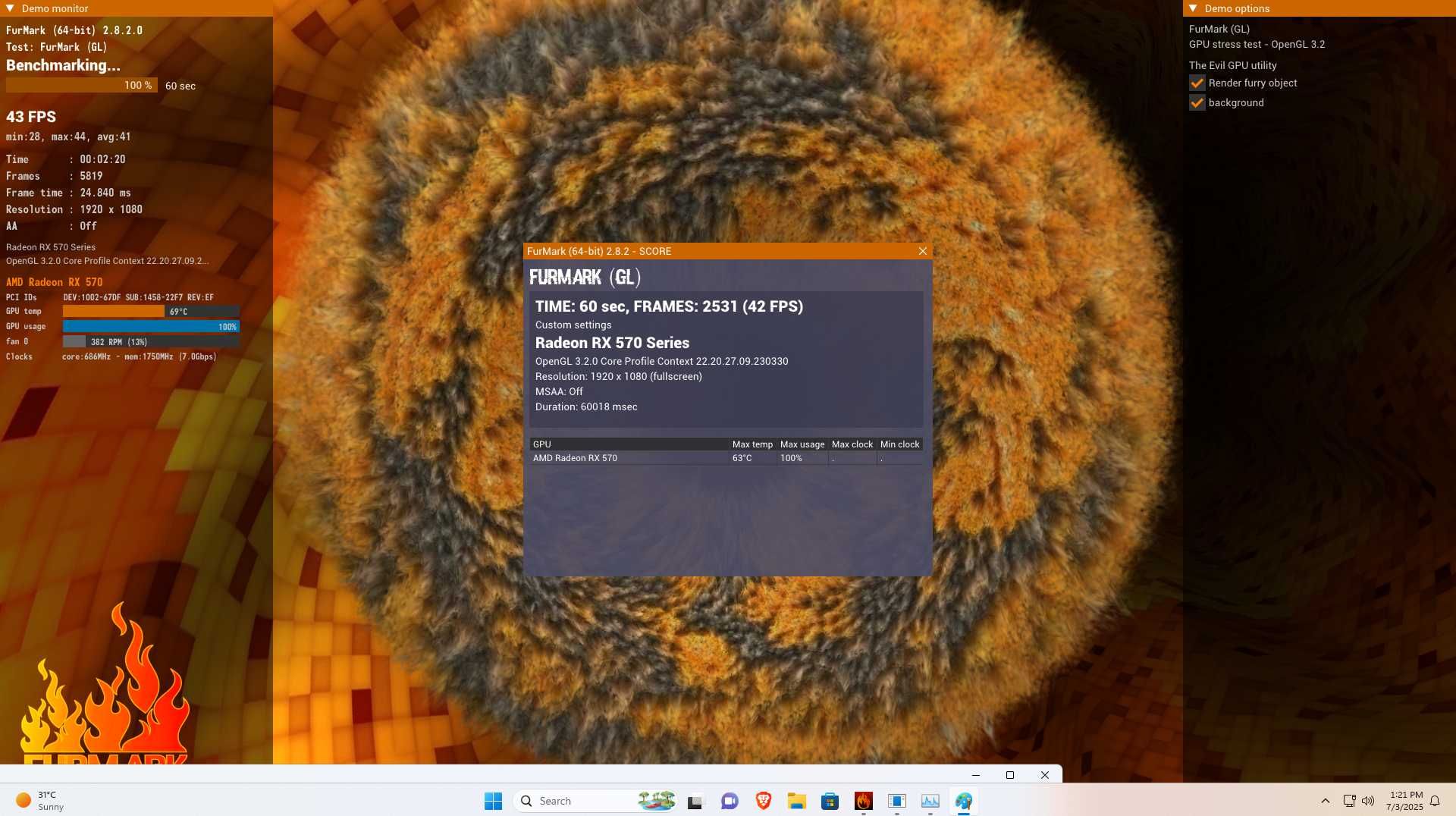
Task: Open the graph monitor app icon in taskbar
Action: point(930,801)
